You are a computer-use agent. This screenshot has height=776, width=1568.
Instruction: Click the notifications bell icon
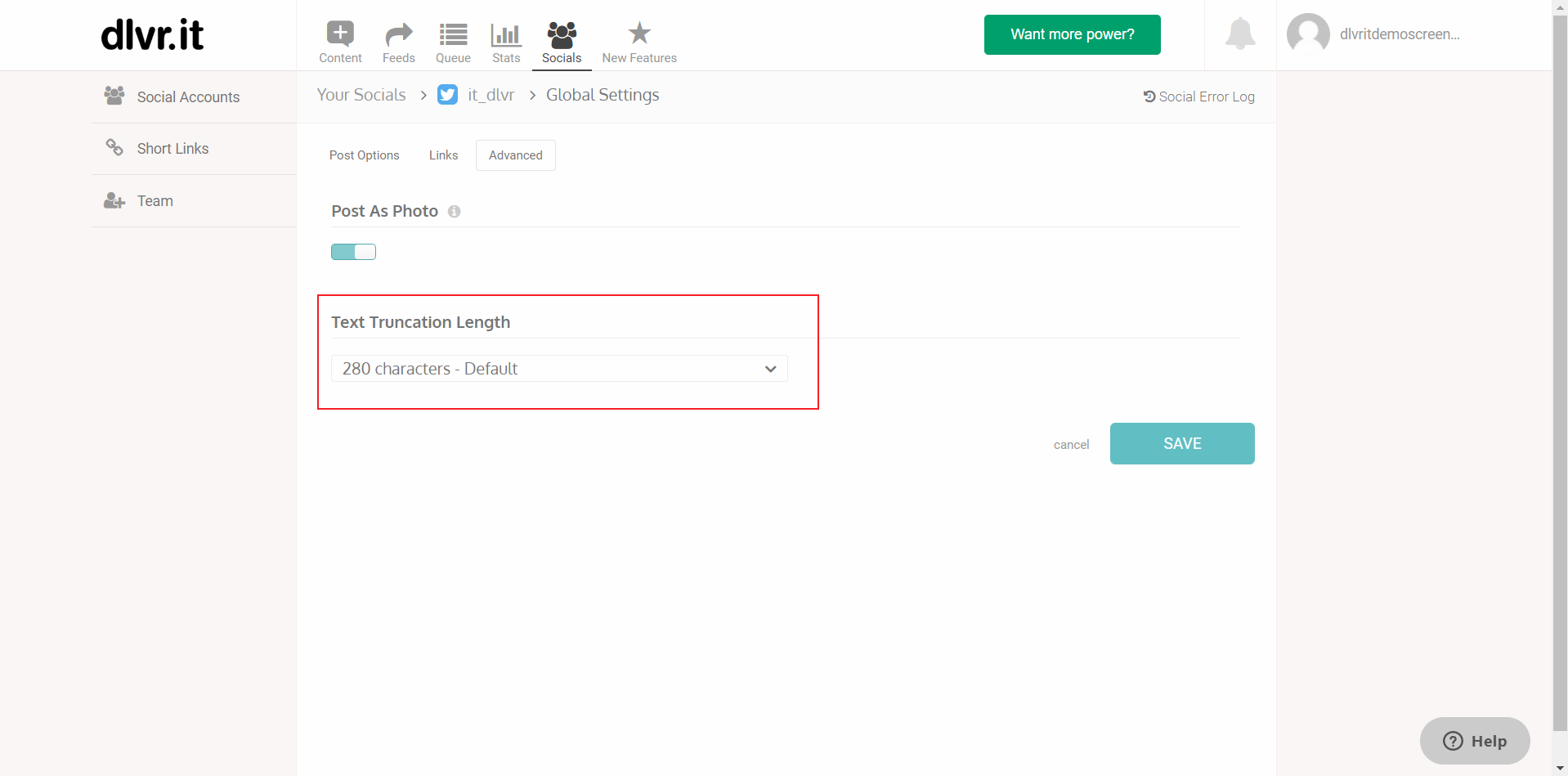pyautogui.click(x=1240, y=34)
